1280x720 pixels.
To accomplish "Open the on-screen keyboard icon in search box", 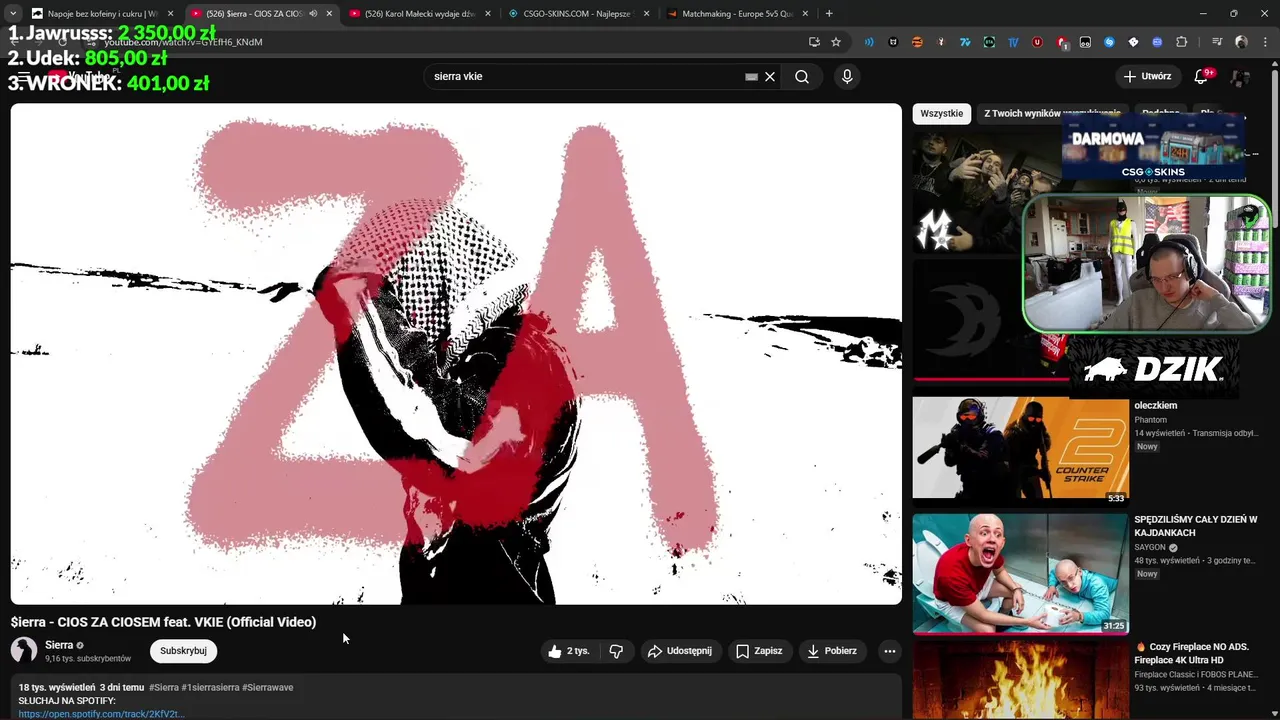I will tap(752, 76).
